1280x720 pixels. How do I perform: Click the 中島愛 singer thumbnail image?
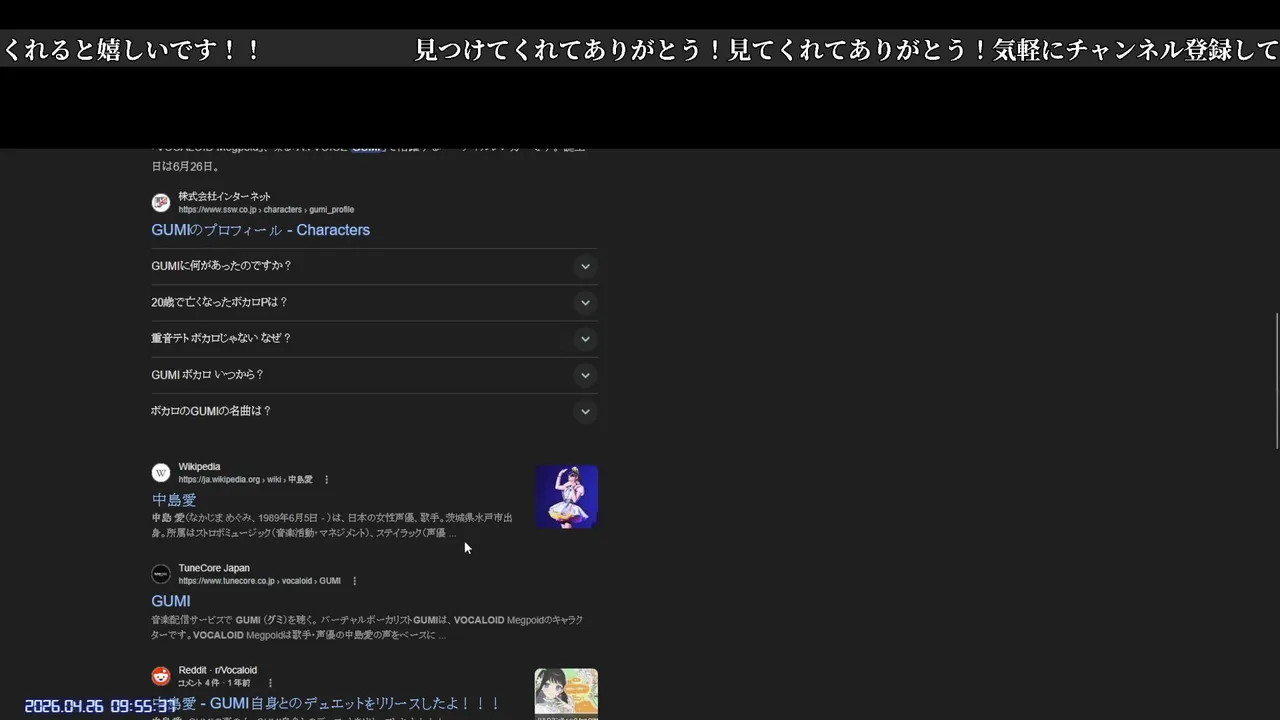click(x=566, y=496)
